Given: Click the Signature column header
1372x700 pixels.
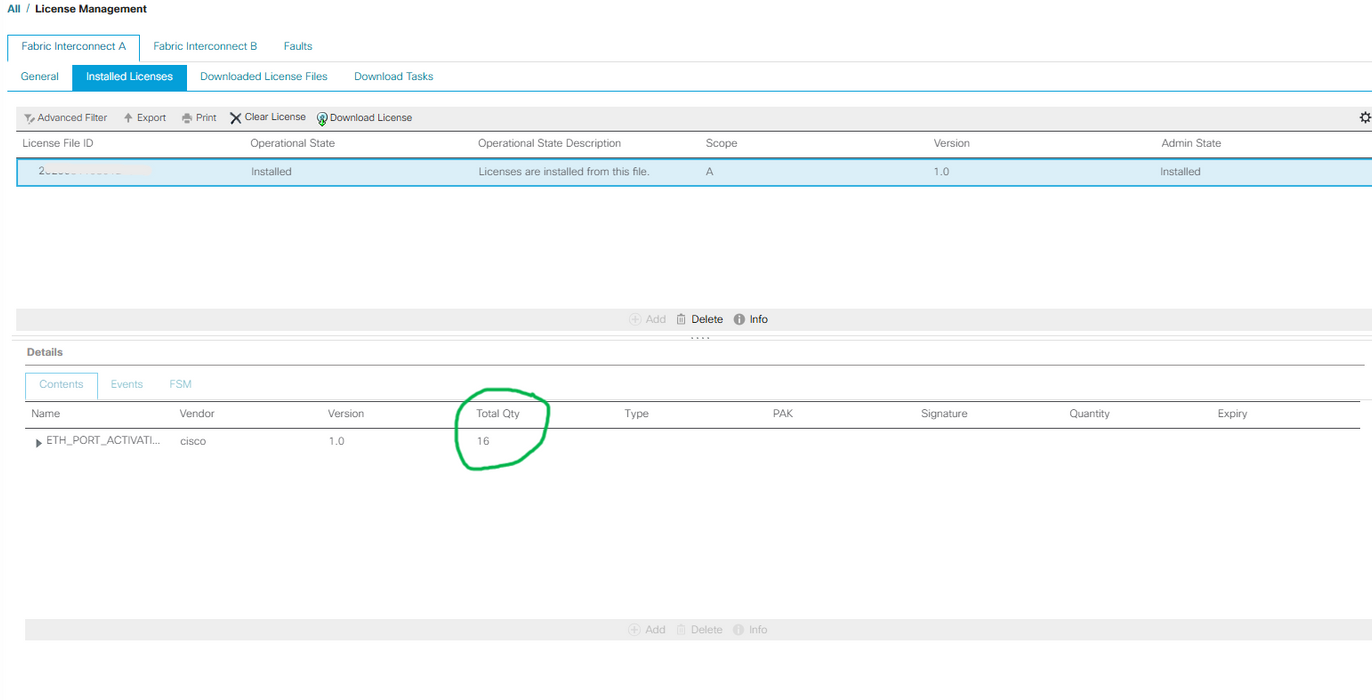Looking at the screenshot, I should (x=944, y=414).
